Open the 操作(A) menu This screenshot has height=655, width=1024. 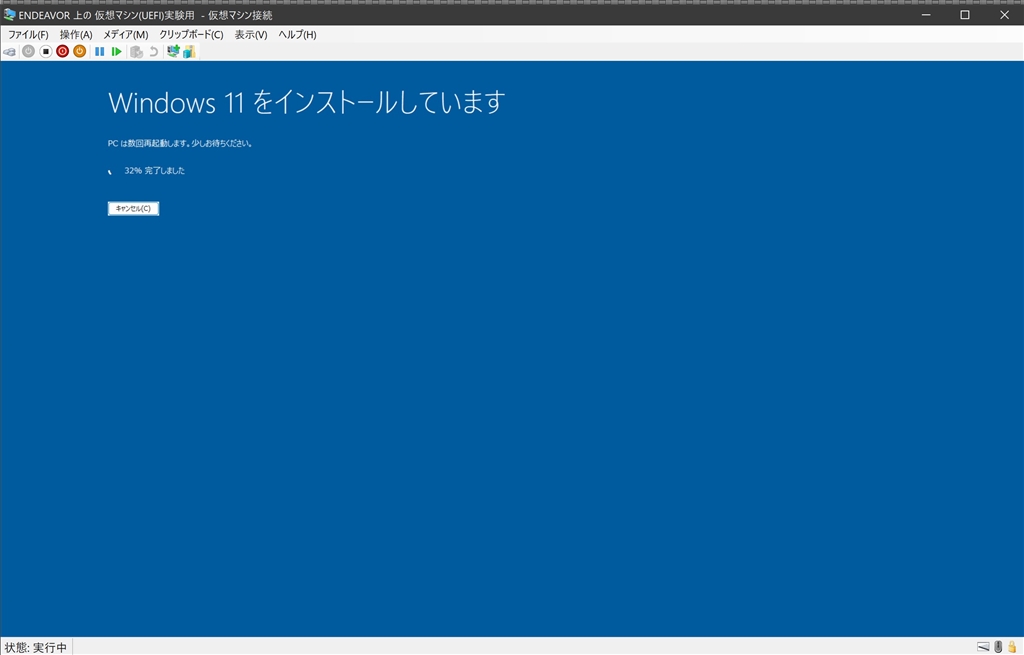[76, 35]
